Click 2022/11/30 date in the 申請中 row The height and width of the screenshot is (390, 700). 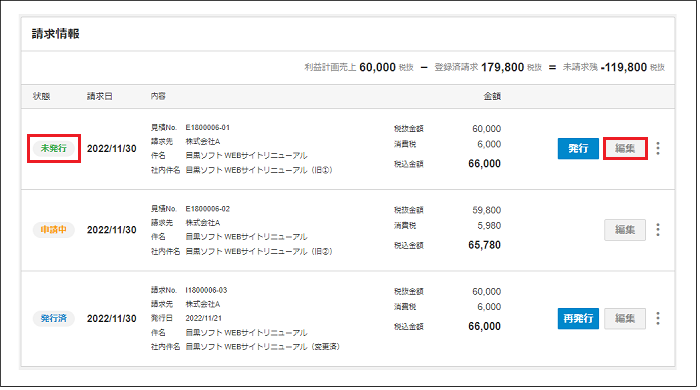pyautogui.click(x=112, y=230)
